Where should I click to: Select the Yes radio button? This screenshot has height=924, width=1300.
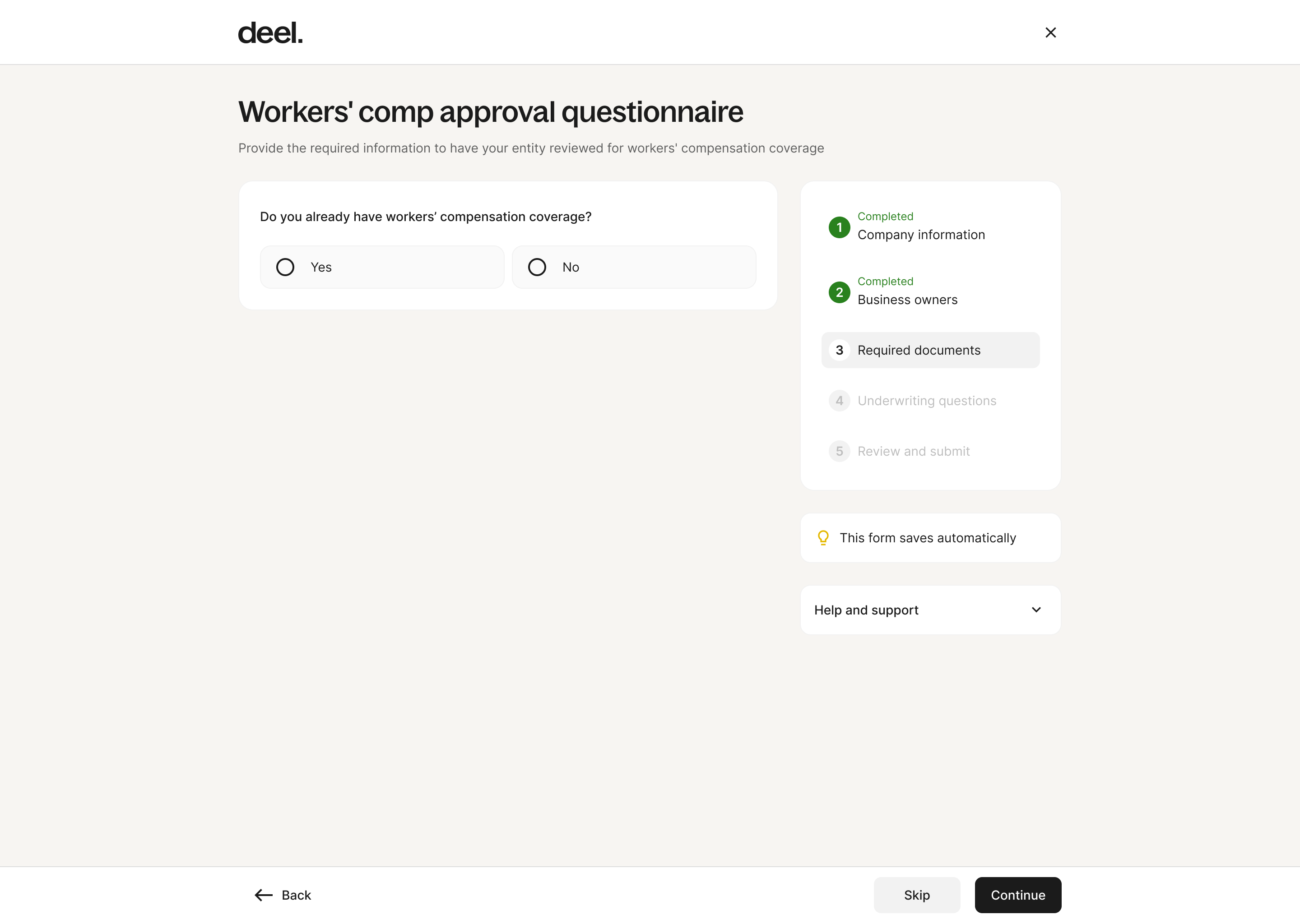(285, 268)
